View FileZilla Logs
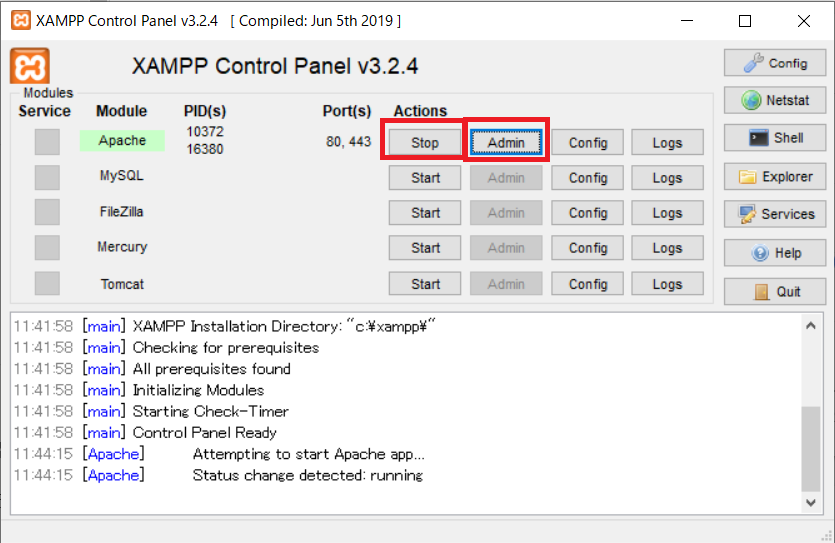The height and width of the screenshot is (543, 835). [667, 212]
